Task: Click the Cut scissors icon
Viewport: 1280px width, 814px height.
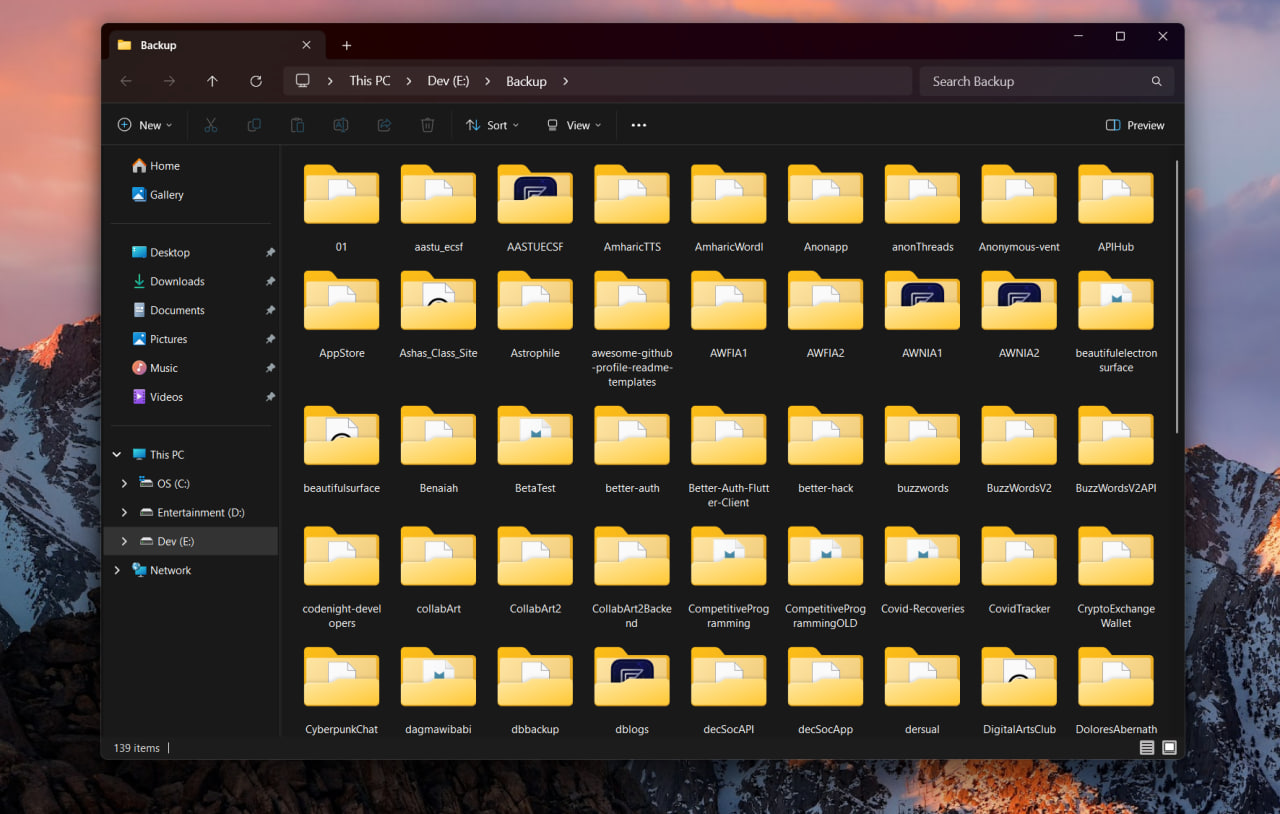Action: tap(210, 125)
